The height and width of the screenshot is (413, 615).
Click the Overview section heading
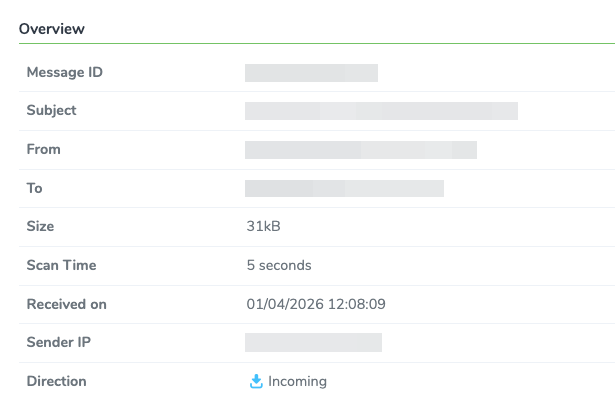pyautogui.click(x=52, y=29)
